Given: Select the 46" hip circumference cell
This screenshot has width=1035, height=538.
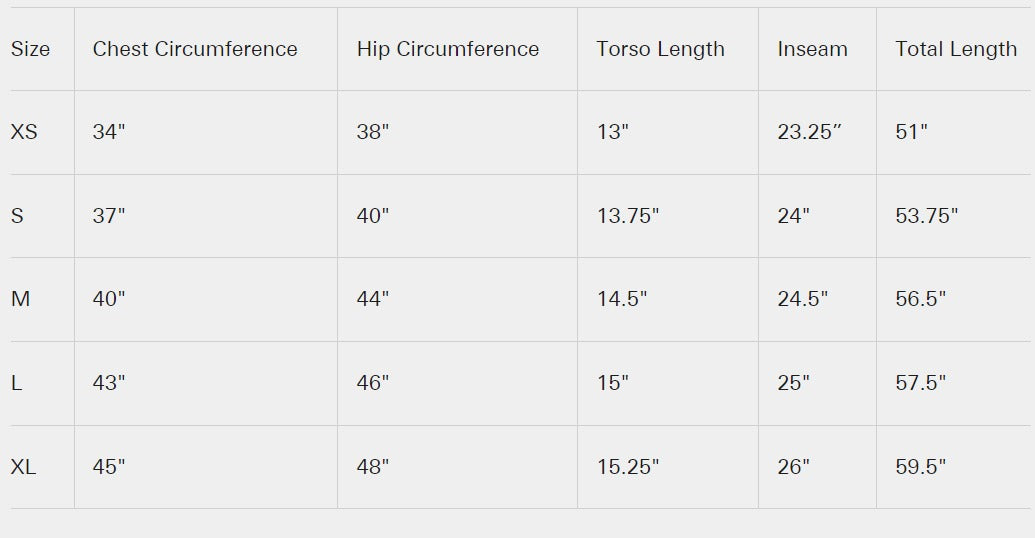Looking at the screenshot, I should (373, 383).
